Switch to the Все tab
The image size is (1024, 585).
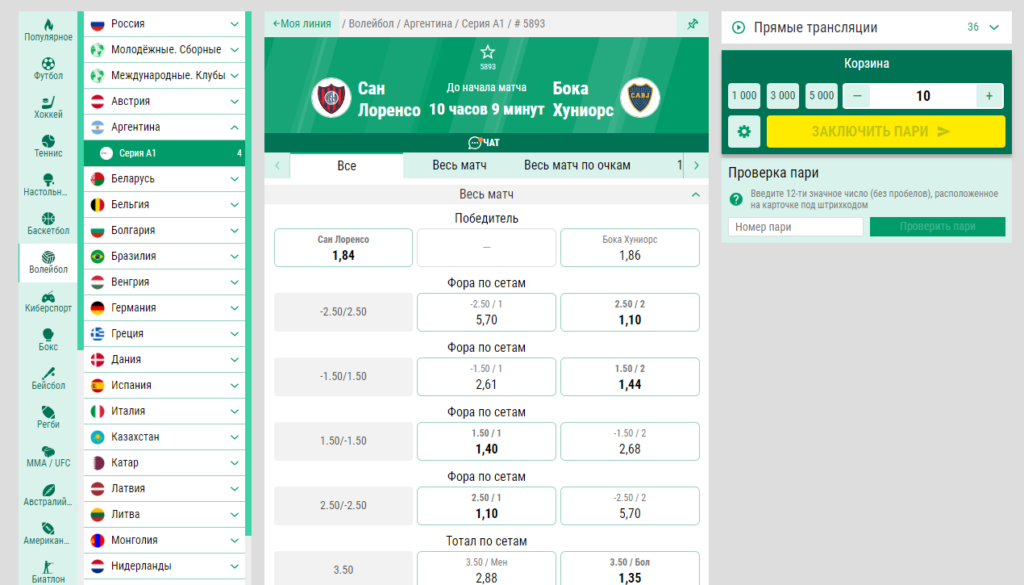coord(347,166)
